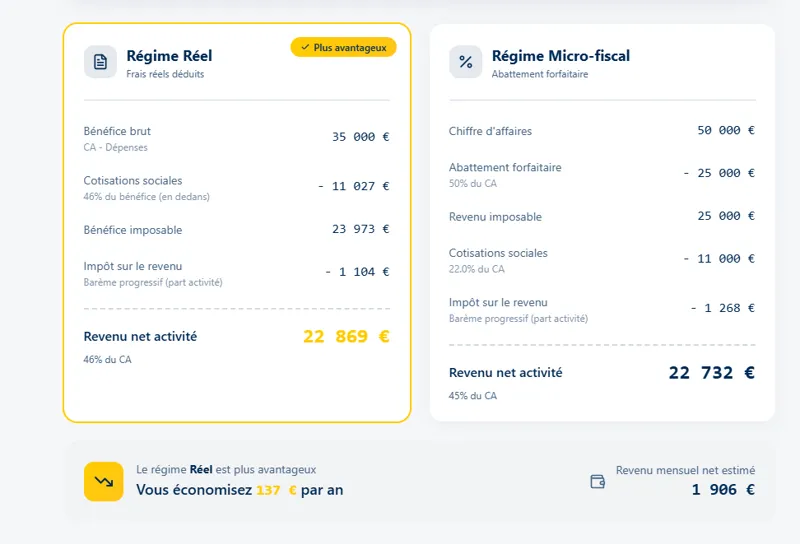The height and width of the screenshot is (544, 800).
Task: Click the Régime Réel document icon
Action: (100, 62)
